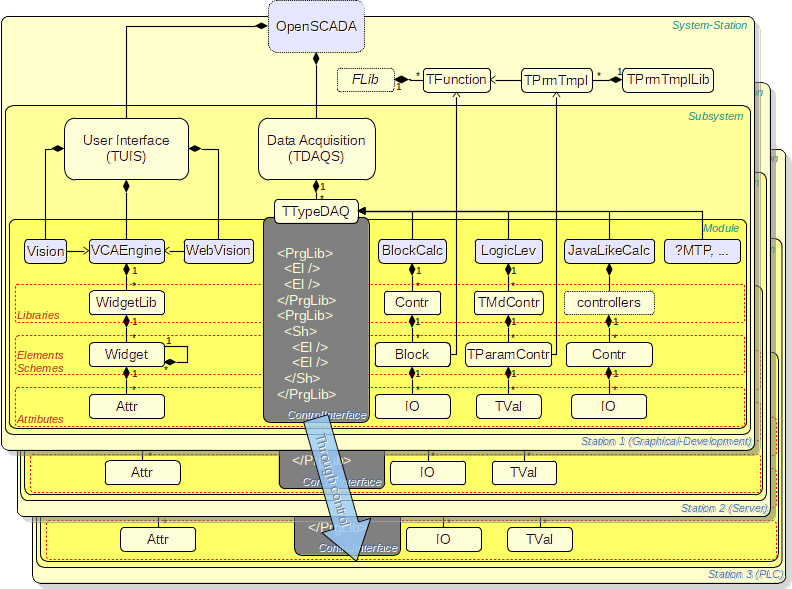Select the dashed FLib box
This screenshot has height=589, width=792.
coord(365,80)
